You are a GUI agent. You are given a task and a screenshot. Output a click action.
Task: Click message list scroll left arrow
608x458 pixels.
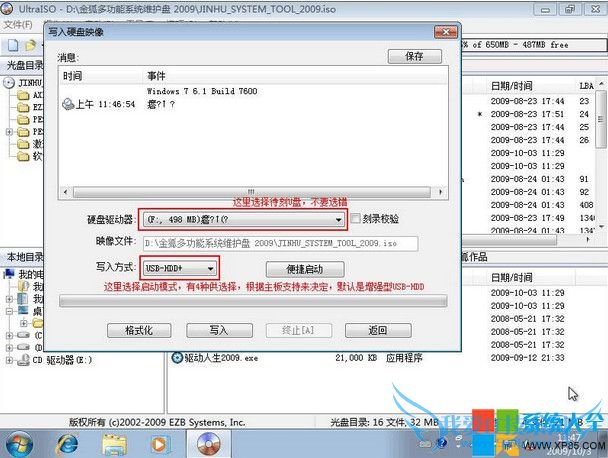(66, 192)
